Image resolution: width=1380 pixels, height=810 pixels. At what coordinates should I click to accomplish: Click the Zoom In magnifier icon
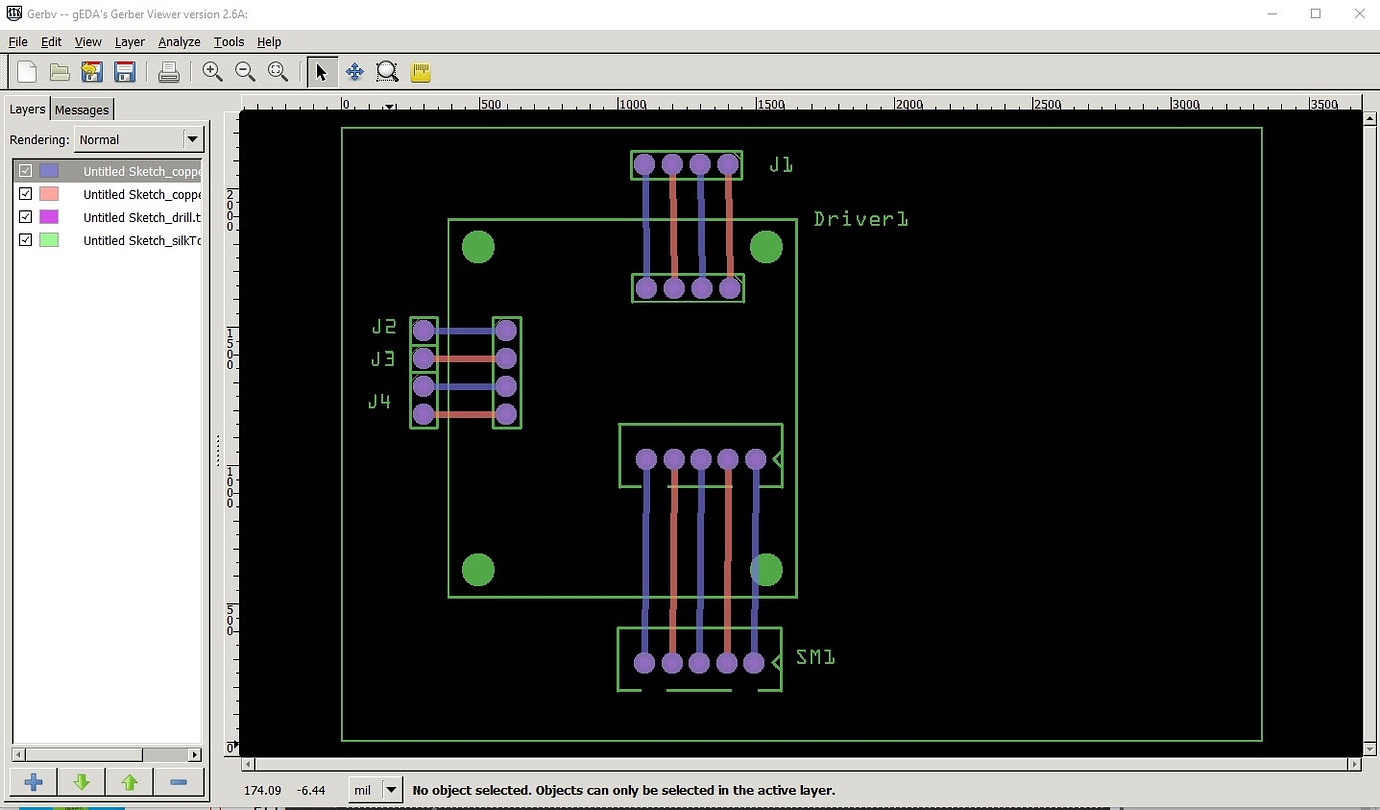[212, 72]
